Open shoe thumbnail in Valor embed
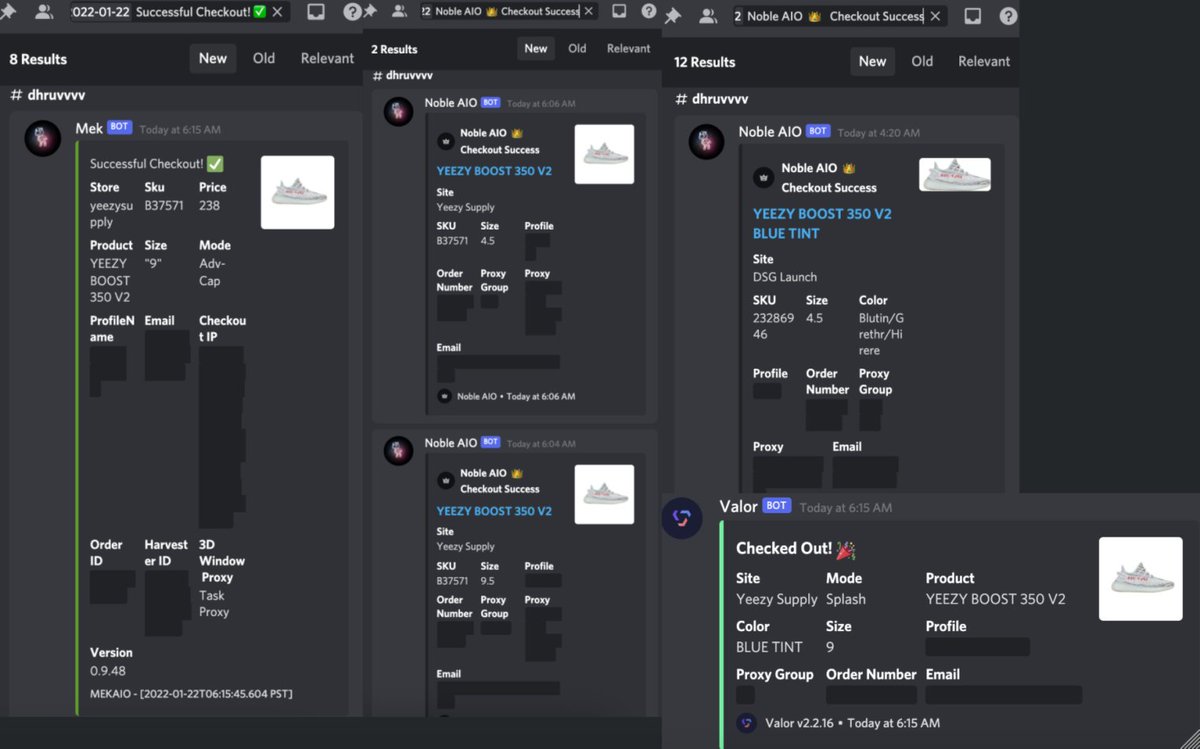Viewport: 1200px width, 749px height. tap(1141, 579)
